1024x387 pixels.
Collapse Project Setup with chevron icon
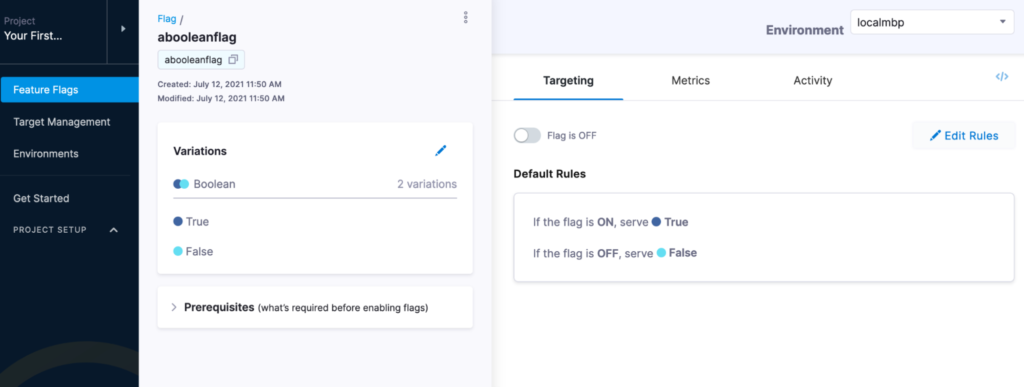[114, 230]
